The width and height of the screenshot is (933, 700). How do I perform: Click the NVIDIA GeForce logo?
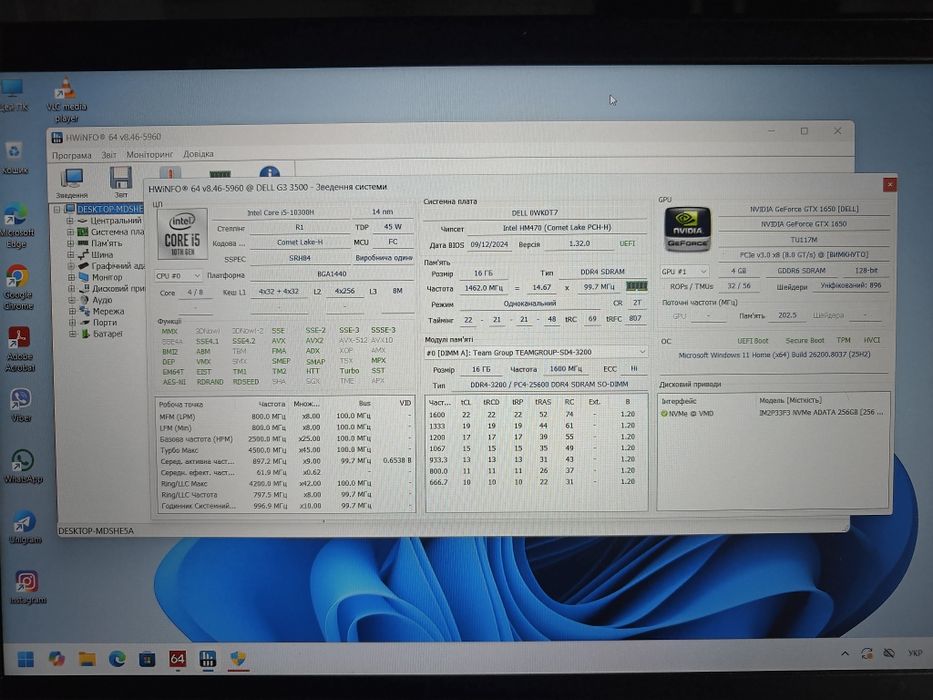coord(687,229)
